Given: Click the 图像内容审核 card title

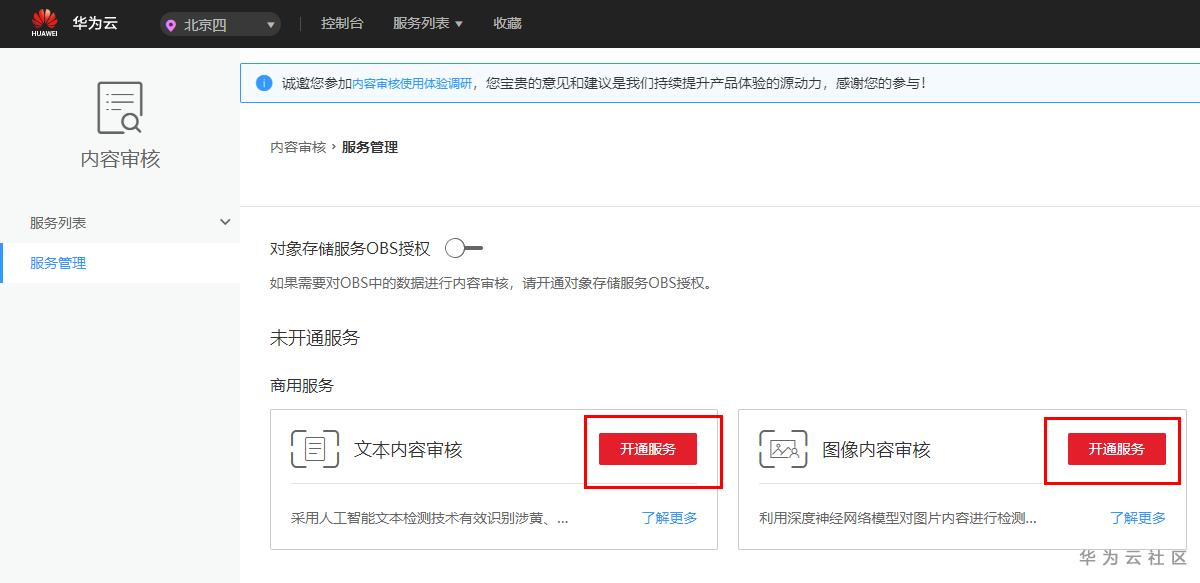Looking at the screenshot, I should [x=876, y=450].
